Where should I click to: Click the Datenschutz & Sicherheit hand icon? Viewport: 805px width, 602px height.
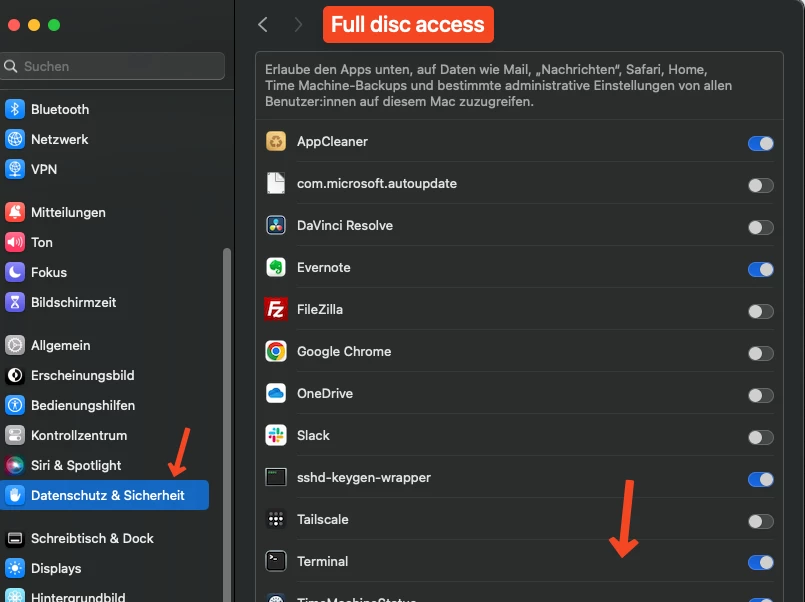point(15,495)
